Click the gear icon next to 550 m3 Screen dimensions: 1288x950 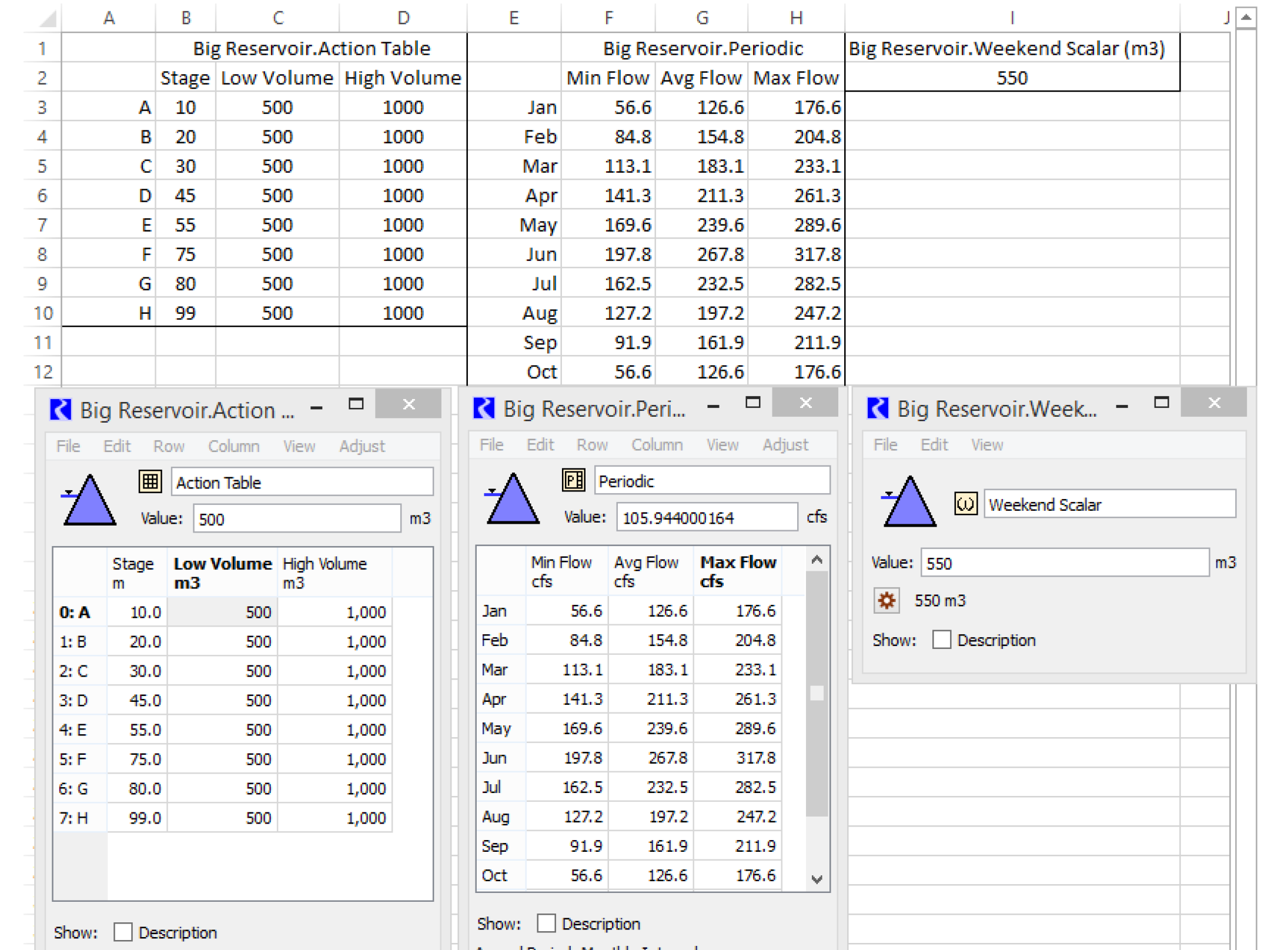(886, 600)
